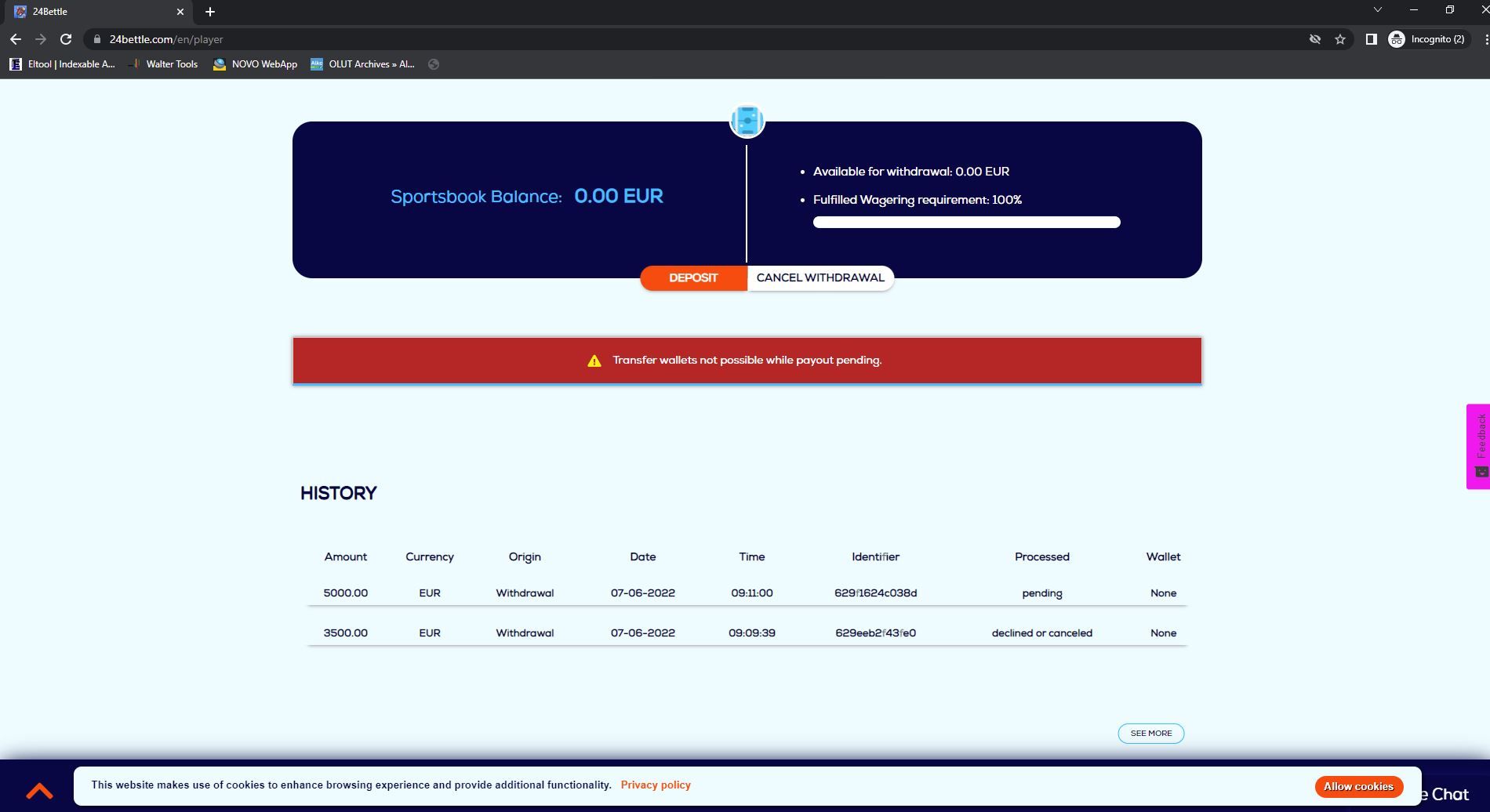Image resolution: width=1490 pixels, height=812 pixels.
Task: Click the DEPOSIT button
Action: pyautogui.click(x=693, y=278)
